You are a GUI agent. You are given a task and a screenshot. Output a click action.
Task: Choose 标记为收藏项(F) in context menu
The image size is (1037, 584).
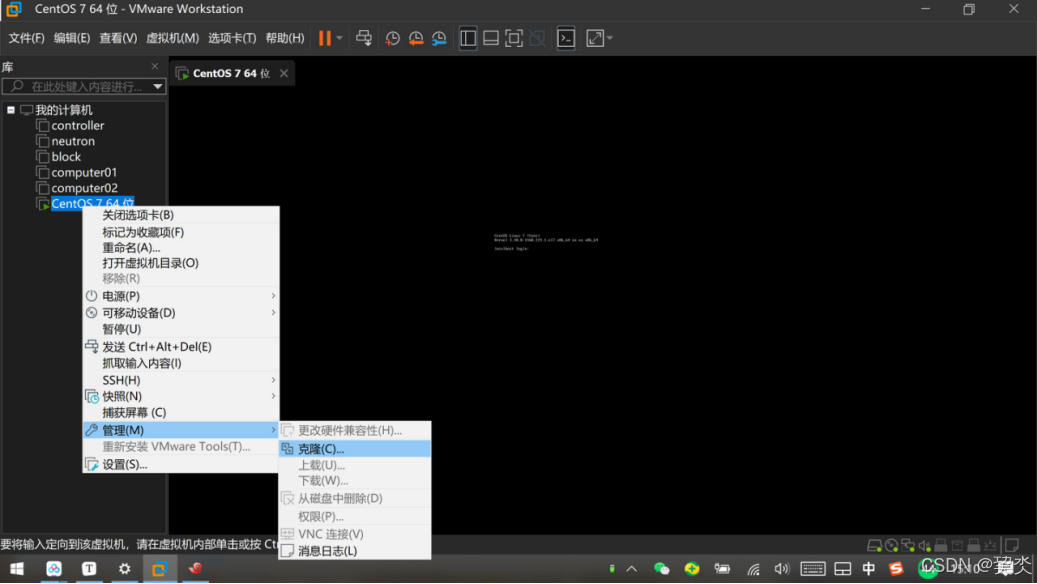click(181, 232)
